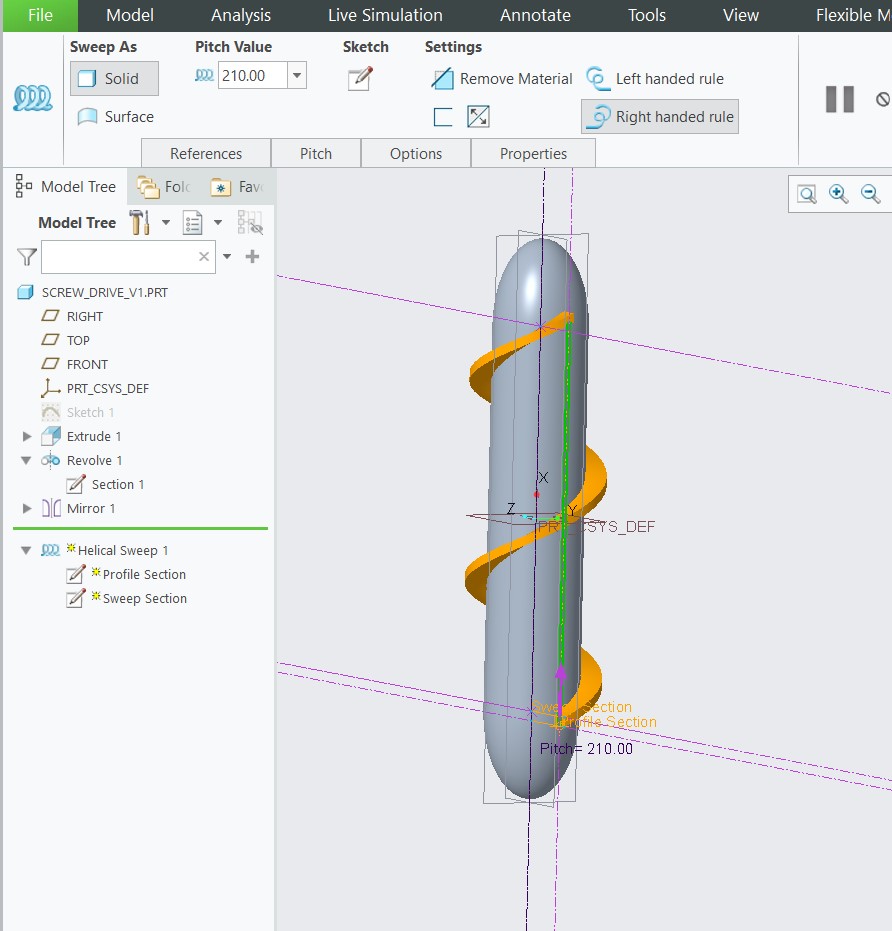The image size is (892, 931).
Task: Cancel the helical sweep feature
Action: click(882, 97)
